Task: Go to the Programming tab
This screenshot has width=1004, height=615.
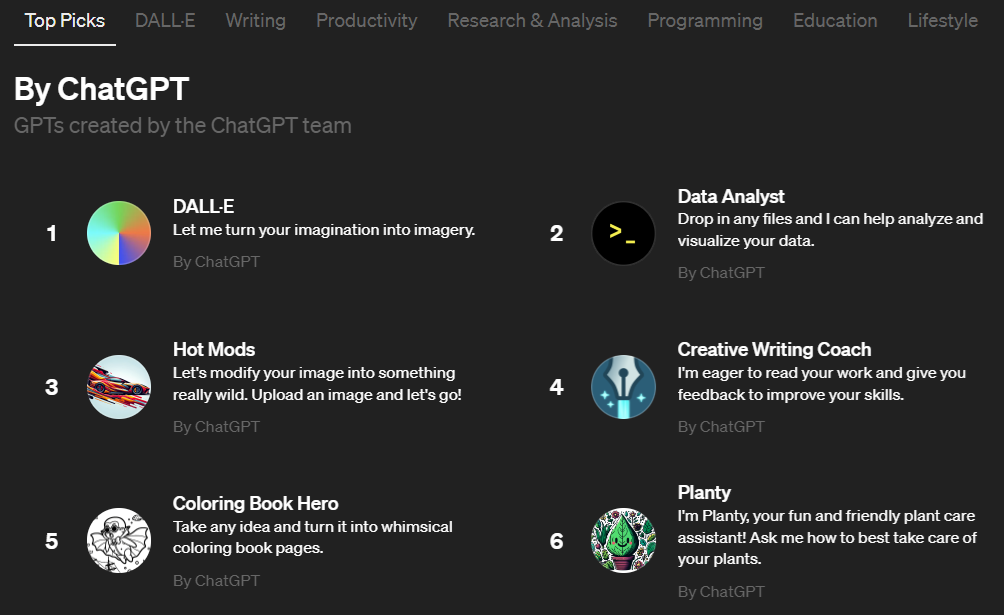Action: [704, 20]
